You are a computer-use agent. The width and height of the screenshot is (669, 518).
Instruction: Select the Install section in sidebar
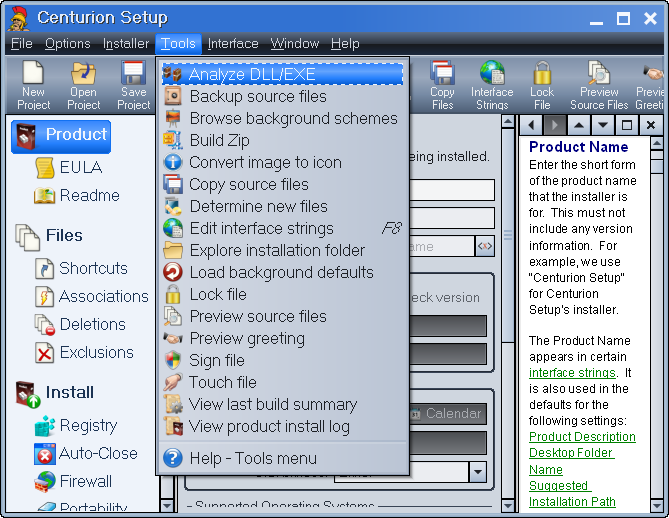pyautogui.click(x=55, y=393)
